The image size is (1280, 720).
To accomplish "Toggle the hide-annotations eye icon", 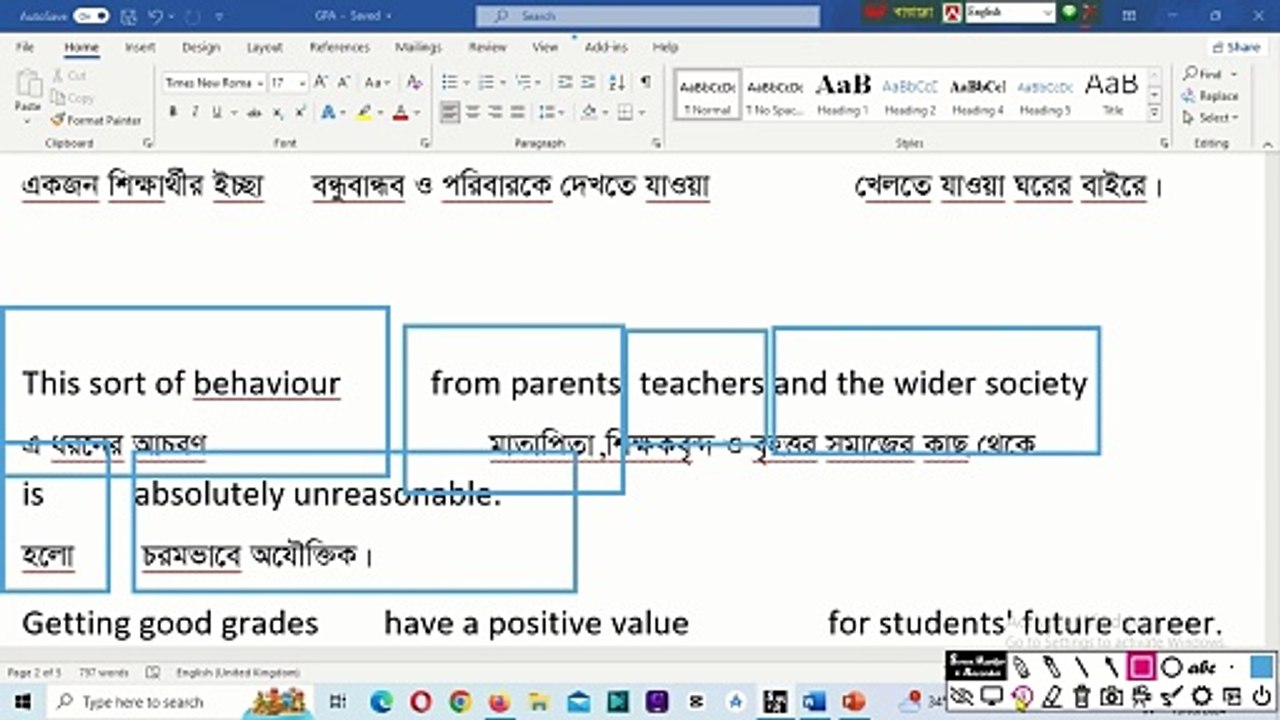I will pos(962,696).
